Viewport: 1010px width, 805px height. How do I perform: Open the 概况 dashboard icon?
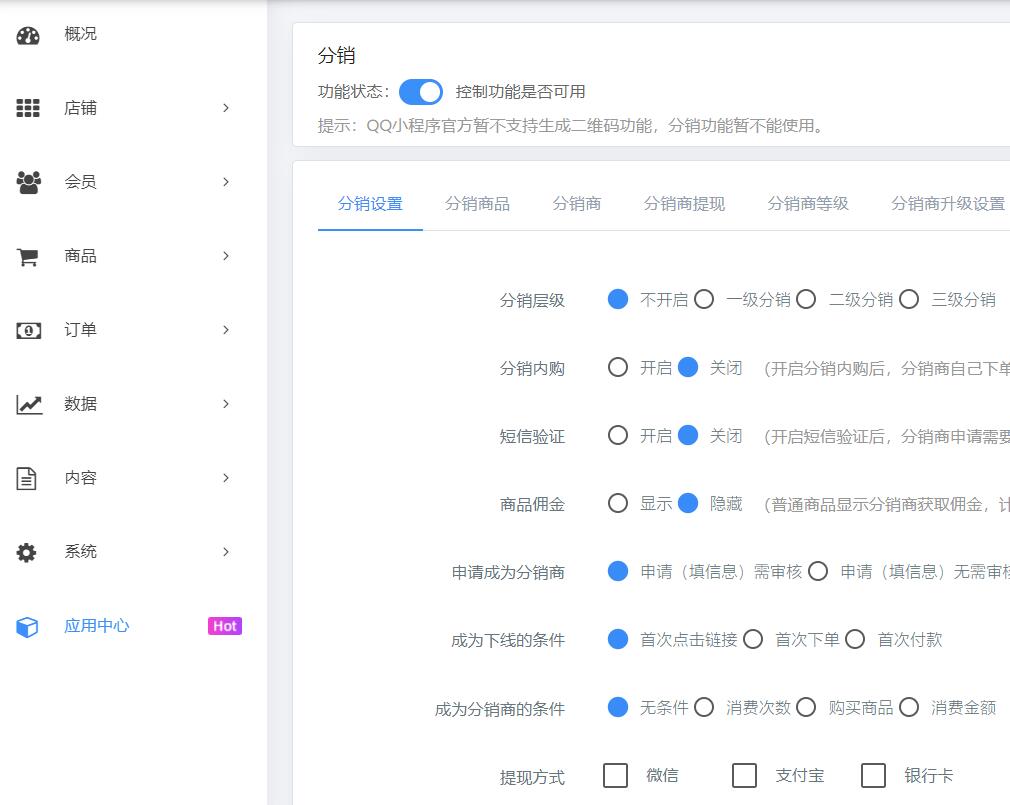(x=28, y=35)
